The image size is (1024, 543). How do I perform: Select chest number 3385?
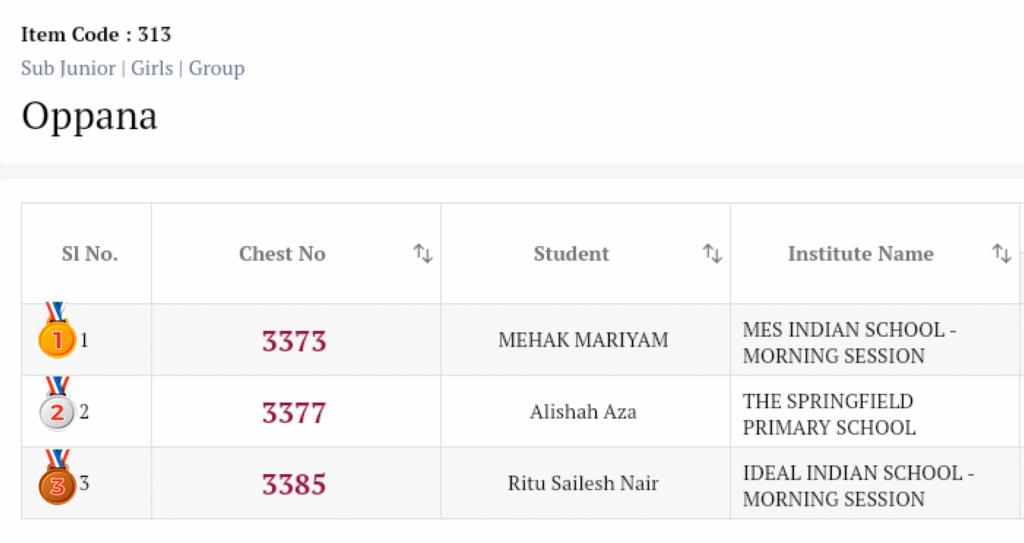[x=294, y=484]
